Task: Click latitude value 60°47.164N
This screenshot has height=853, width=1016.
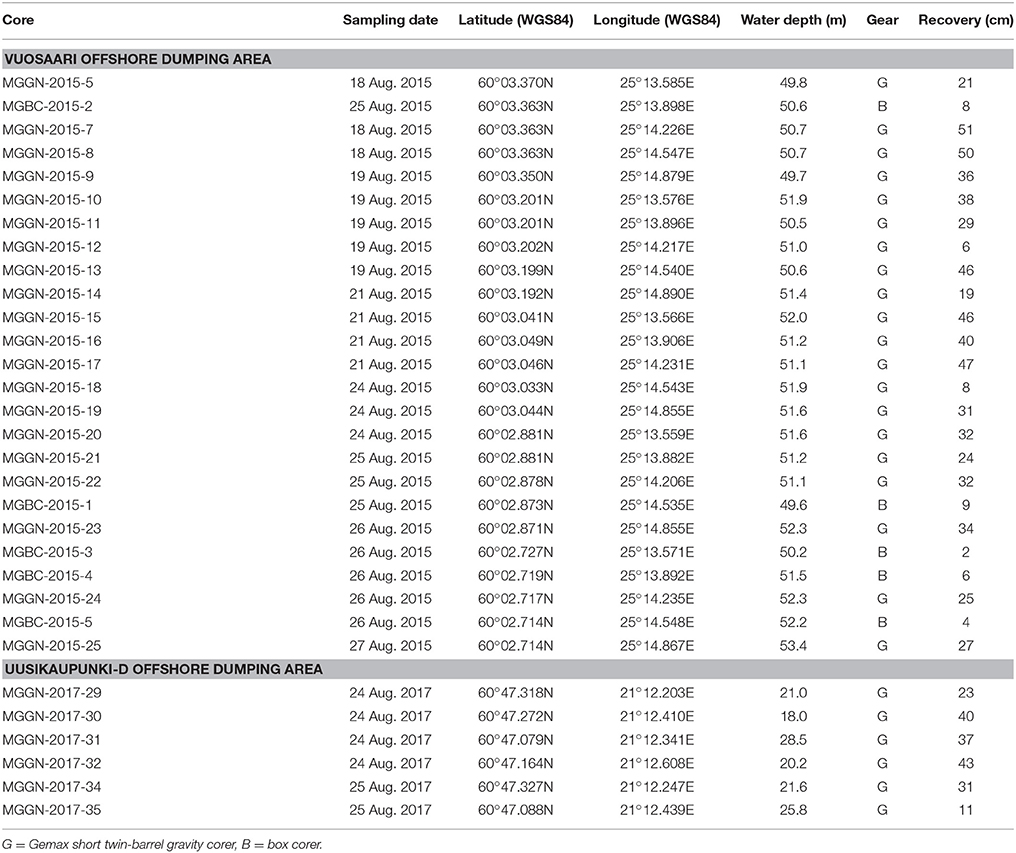Action: (516, 763)
